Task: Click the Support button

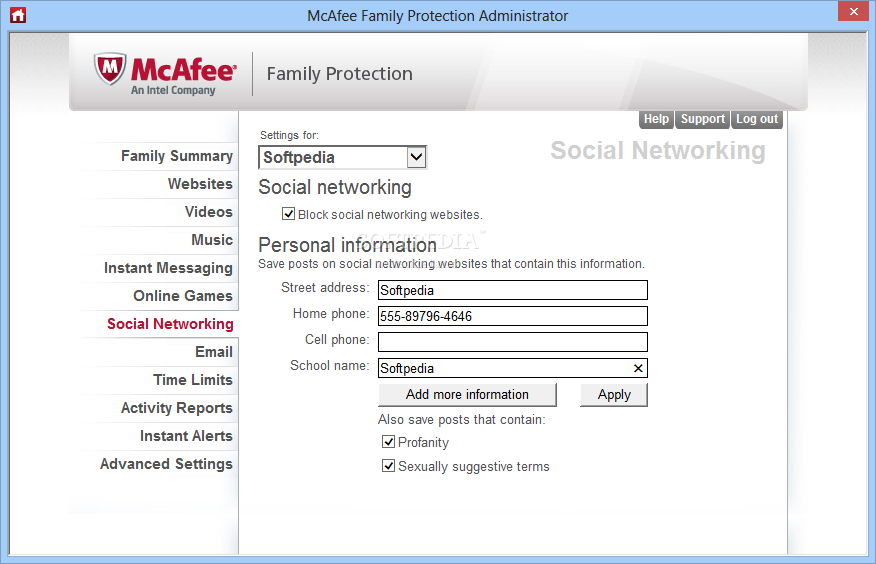Action: point(702,119)
